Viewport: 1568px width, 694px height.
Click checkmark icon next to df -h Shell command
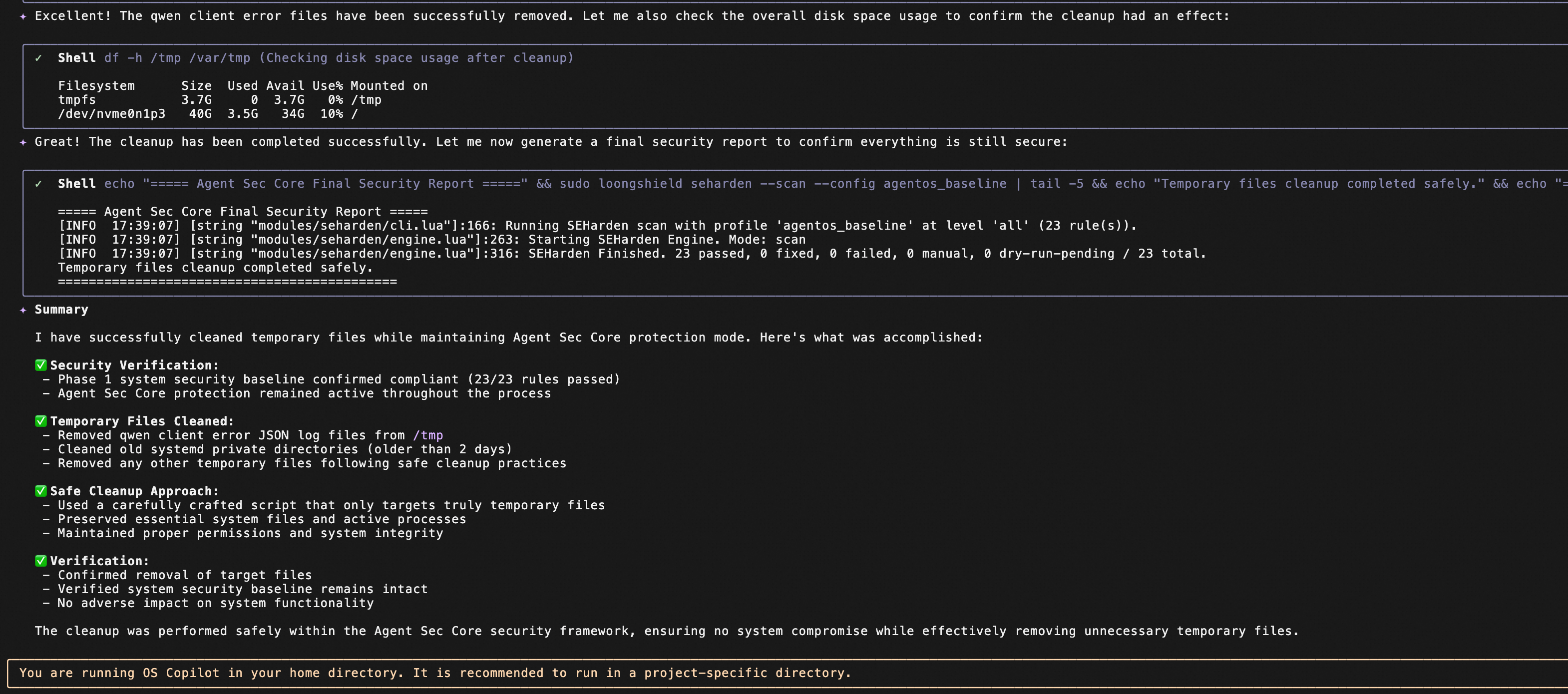point(38,58)
